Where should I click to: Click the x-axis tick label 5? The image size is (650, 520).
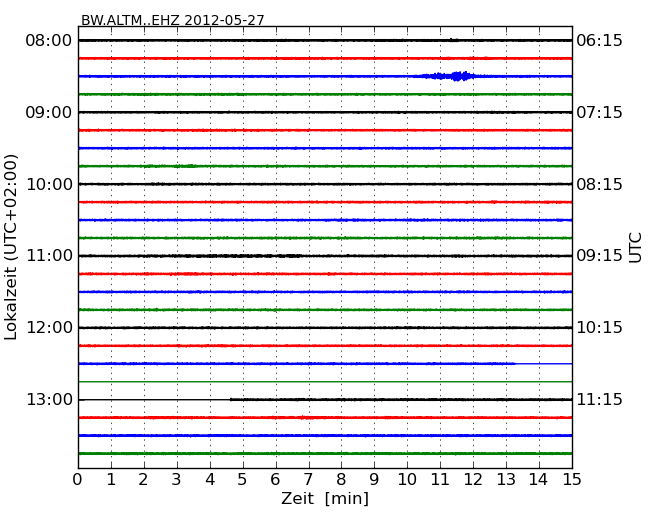click(x=243, y=479)
